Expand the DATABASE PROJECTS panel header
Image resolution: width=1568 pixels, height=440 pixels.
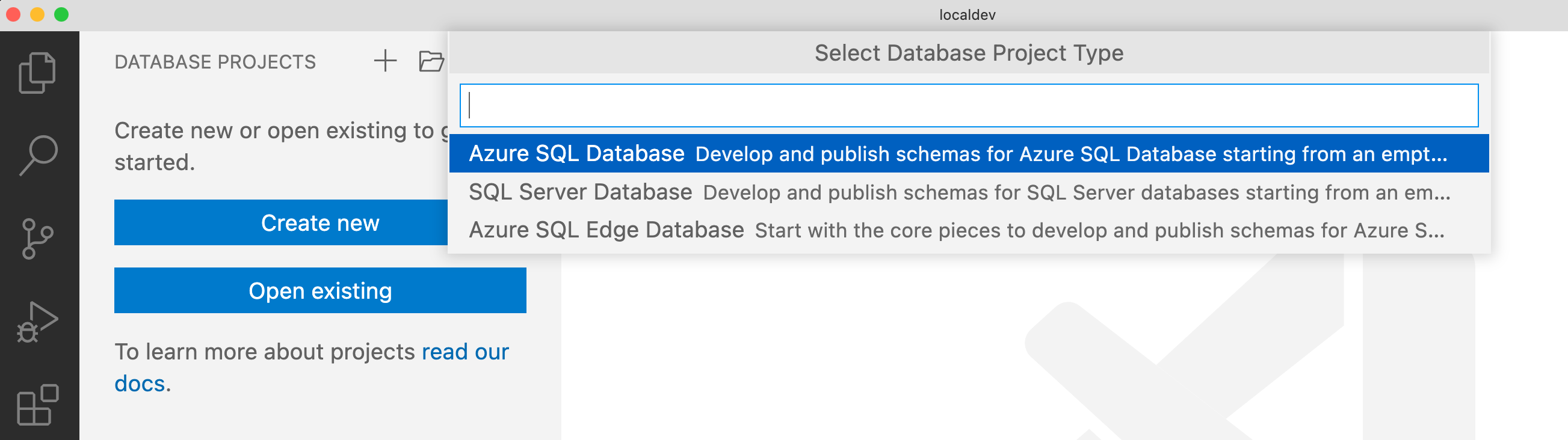pos(215,61)
